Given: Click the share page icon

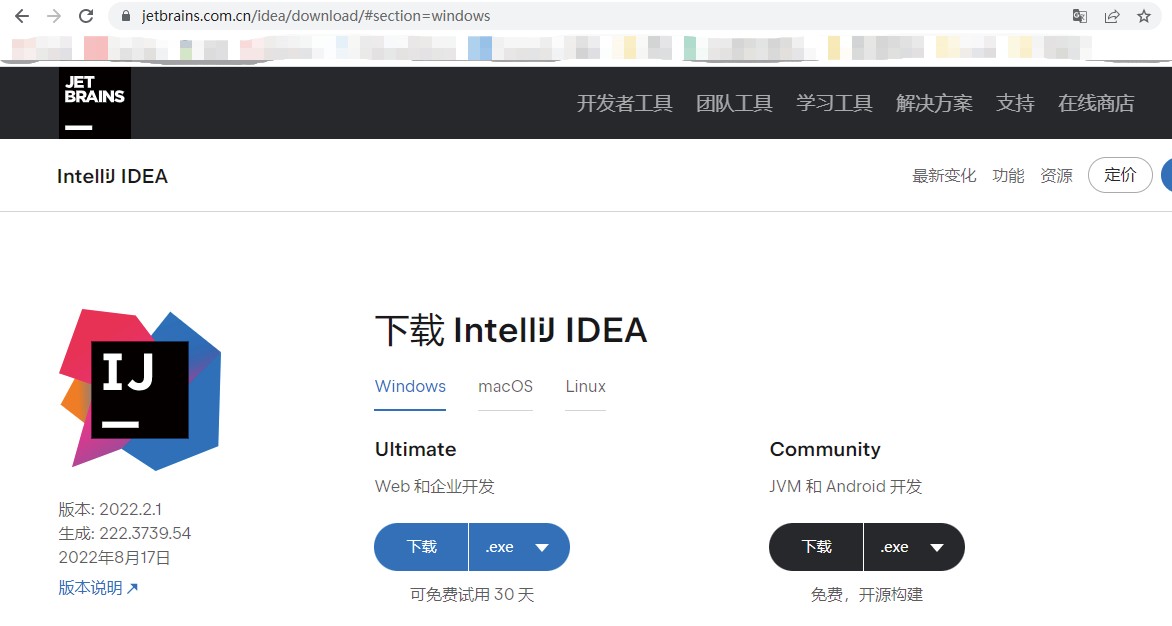Looking at the screenshot, I should (x=1111, y=16).
